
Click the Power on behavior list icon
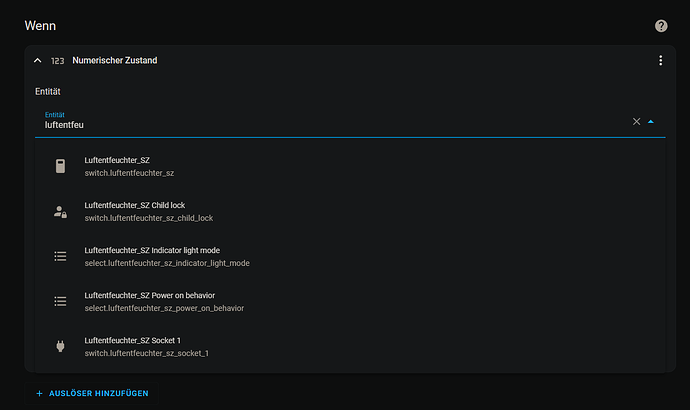(x=60, y=301)
